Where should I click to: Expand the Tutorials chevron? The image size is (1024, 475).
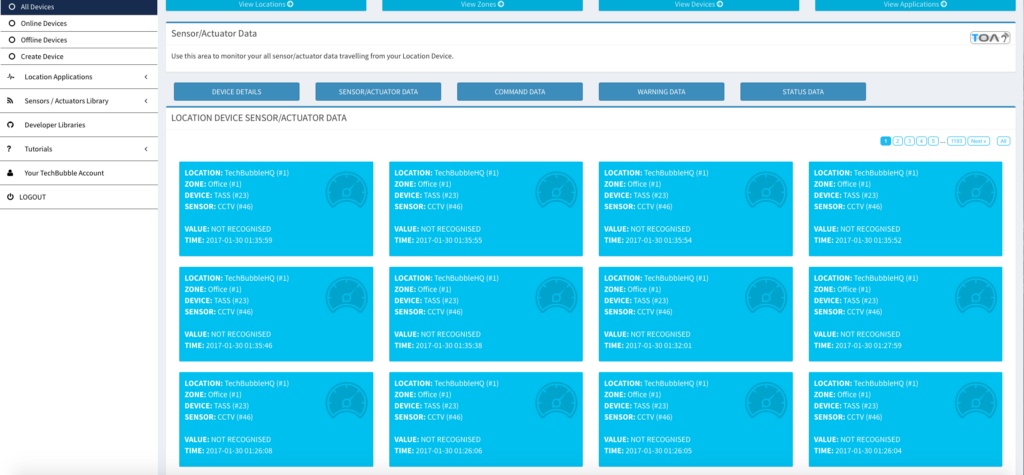(146, 149)
